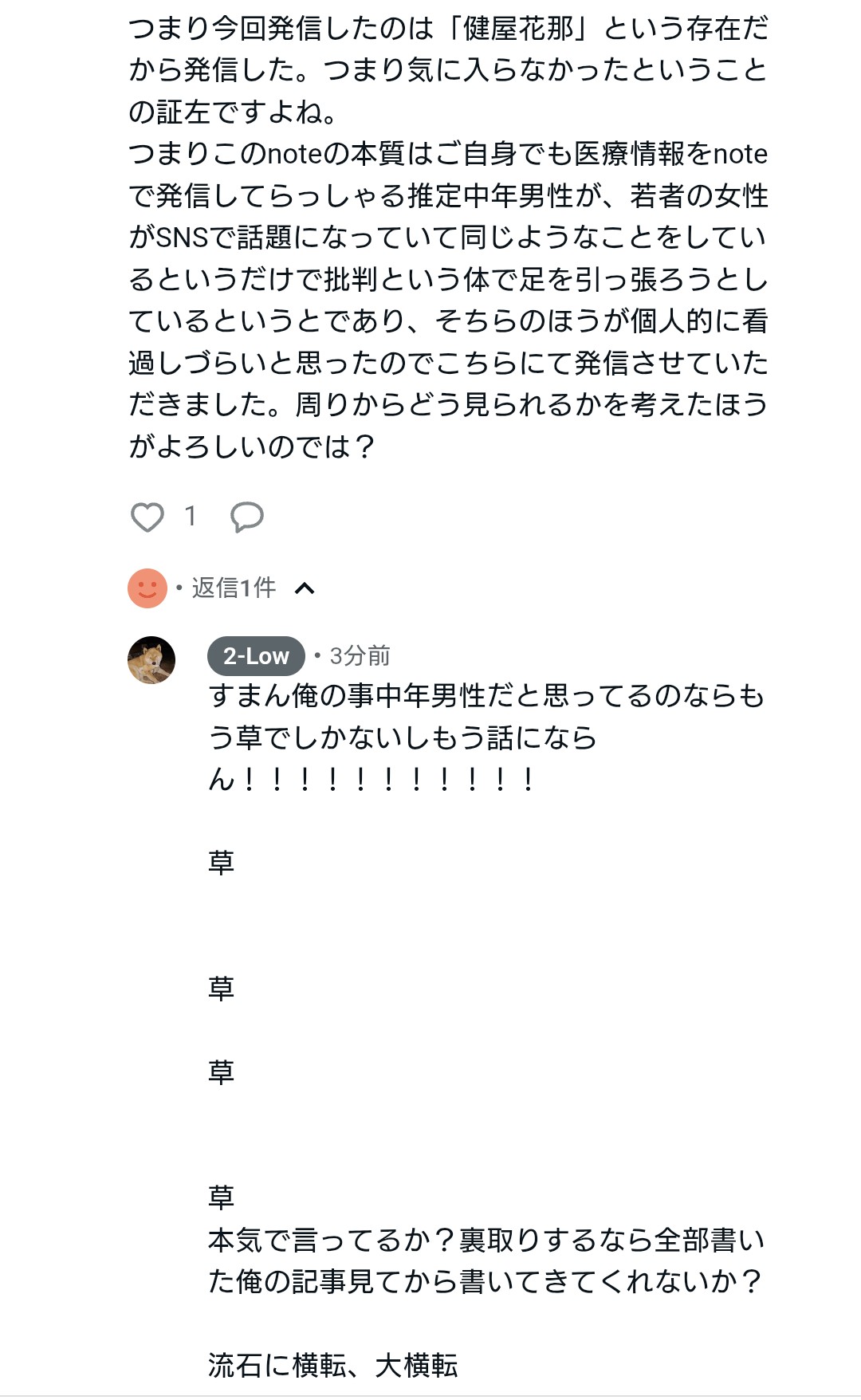Open the Shiba dog profile picture

[151, 660]
